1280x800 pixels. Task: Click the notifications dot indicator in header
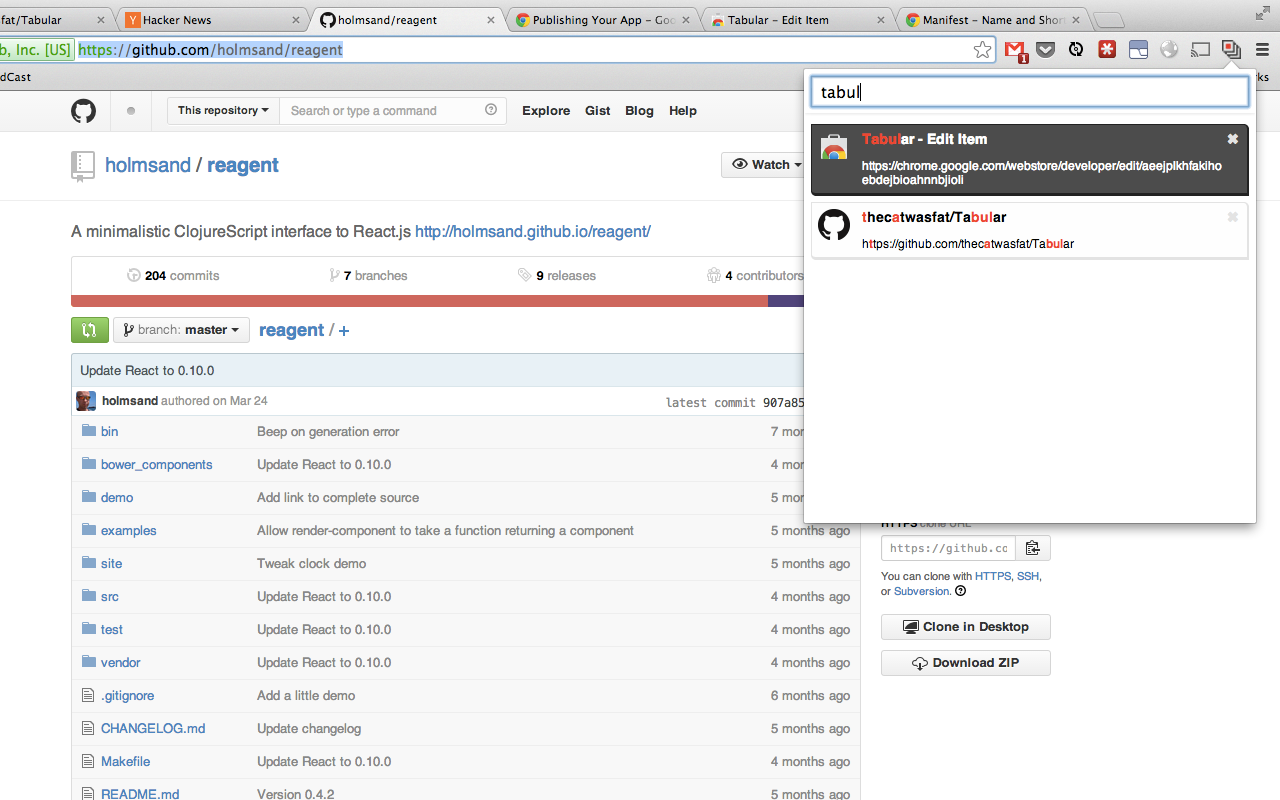click(x=131, y=111)
